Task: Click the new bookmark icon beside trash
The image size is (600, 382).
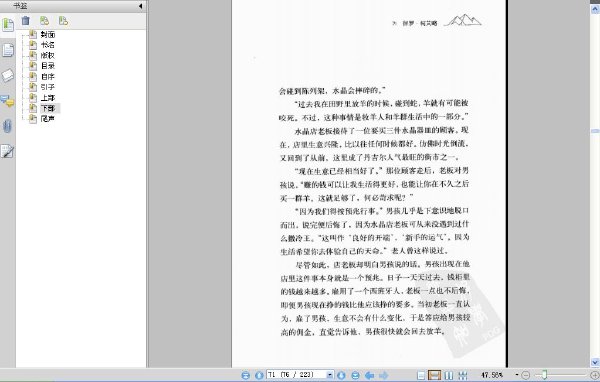Action: click(44, 21)
